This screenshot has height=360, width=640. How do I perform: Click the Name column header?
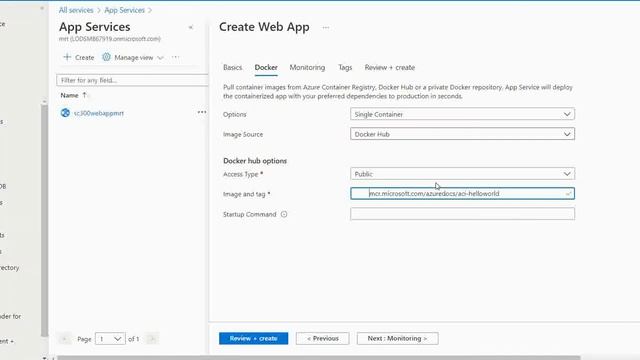point(69,95)
